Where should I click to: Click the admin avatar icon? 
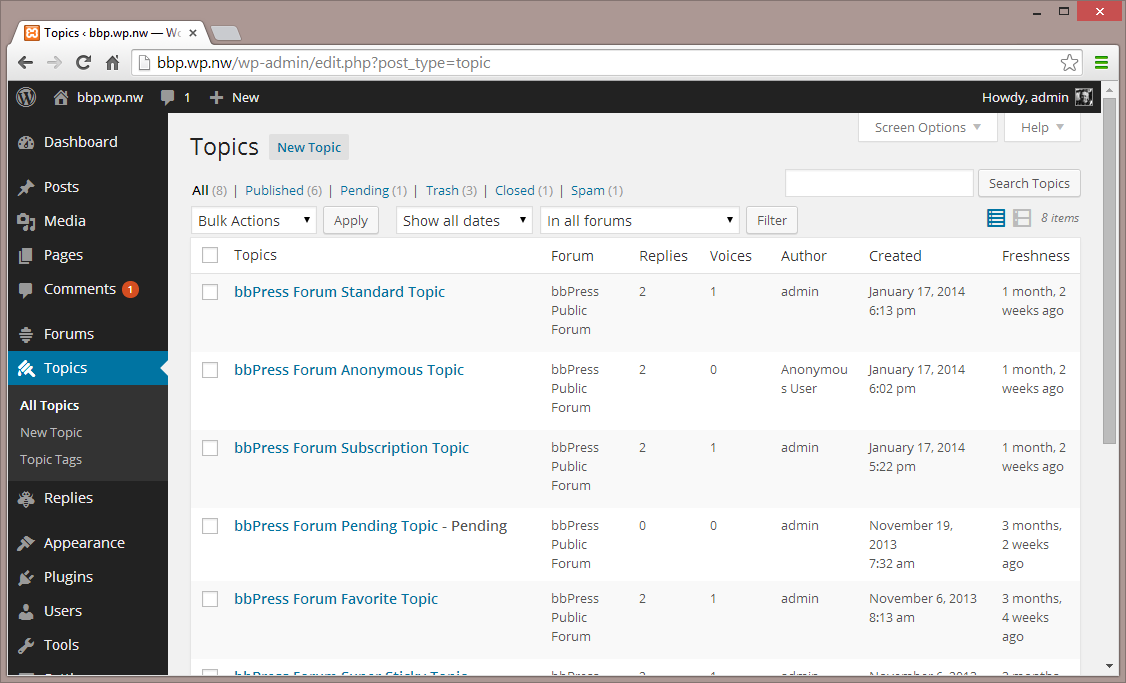click(1084, 97)
